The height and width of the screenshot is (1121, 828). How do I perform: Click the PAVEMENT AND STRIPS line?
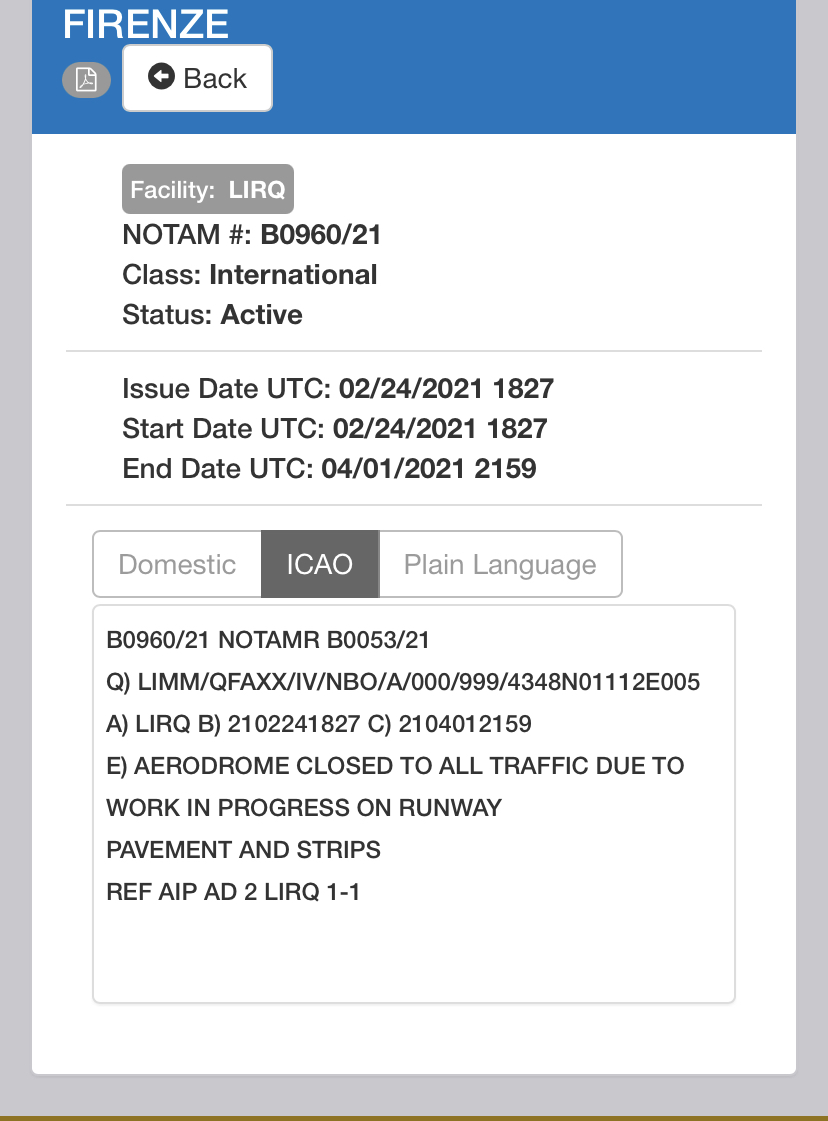(x=243, y=850)
